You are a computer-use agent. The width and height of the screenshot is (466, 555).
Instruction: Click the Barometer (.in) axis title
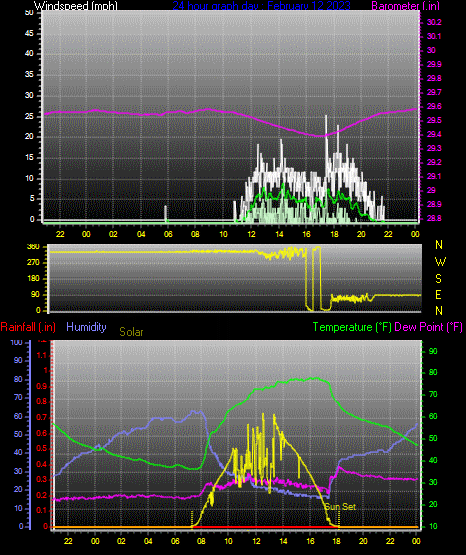click(x=405, y=6)
